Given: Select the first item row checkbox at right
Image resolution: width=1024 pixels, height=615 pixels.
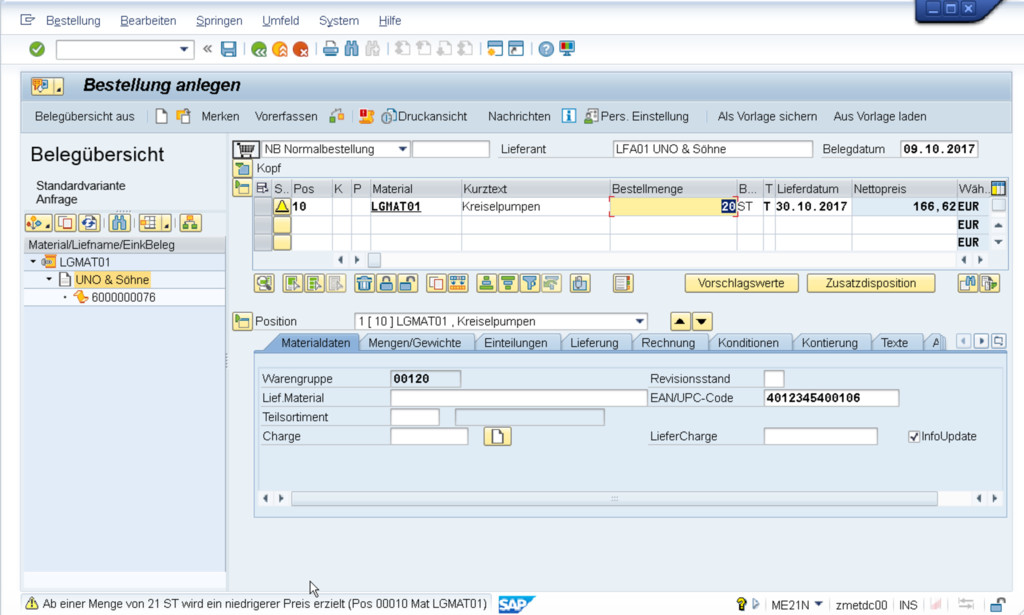Looking at the screenshot, I should [998, 206].
